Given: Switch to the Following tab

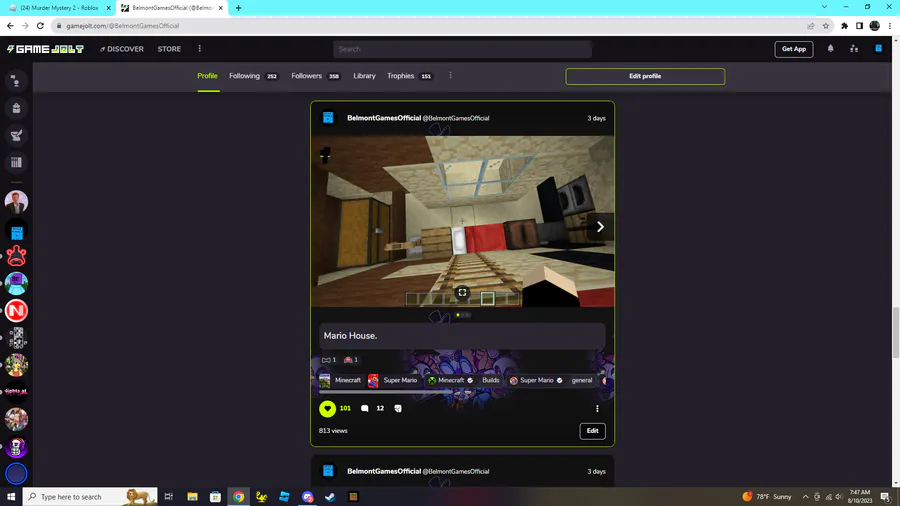Looking at the screenshot, I should [253, 76].
